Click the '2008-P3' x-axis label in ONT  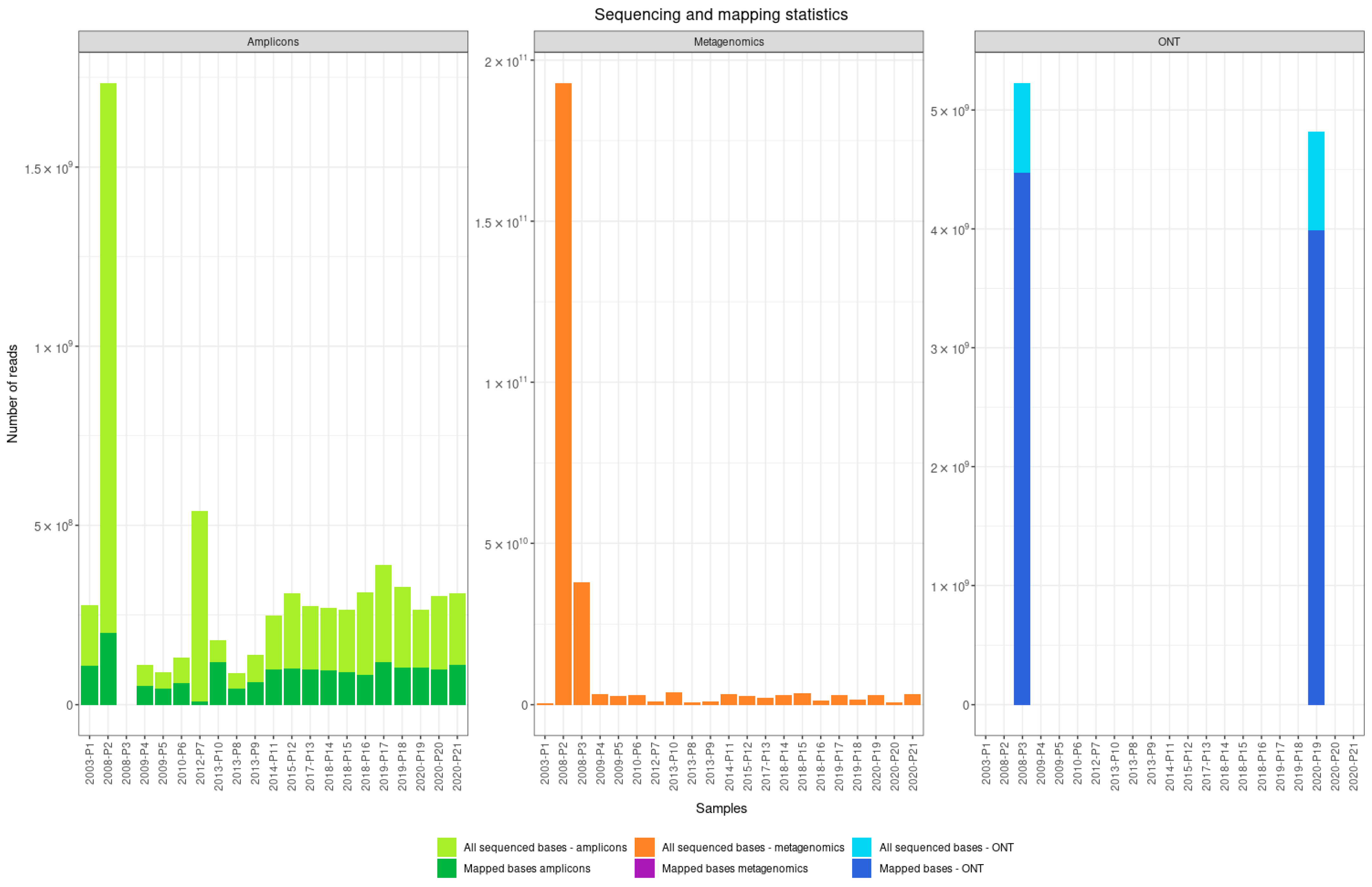coord(1023,763)
